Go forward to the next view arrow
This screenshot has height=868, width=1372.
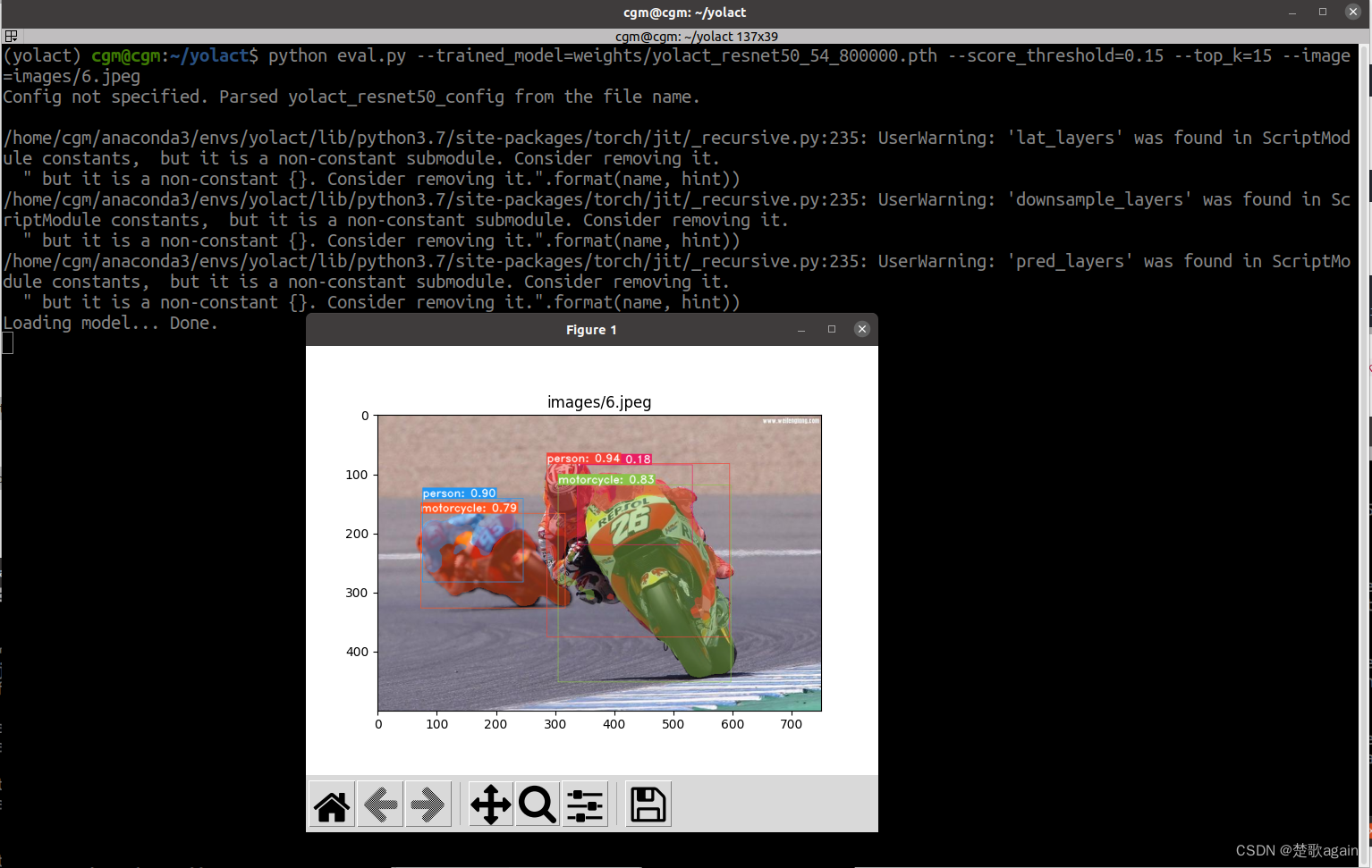(x=428, y=805)
